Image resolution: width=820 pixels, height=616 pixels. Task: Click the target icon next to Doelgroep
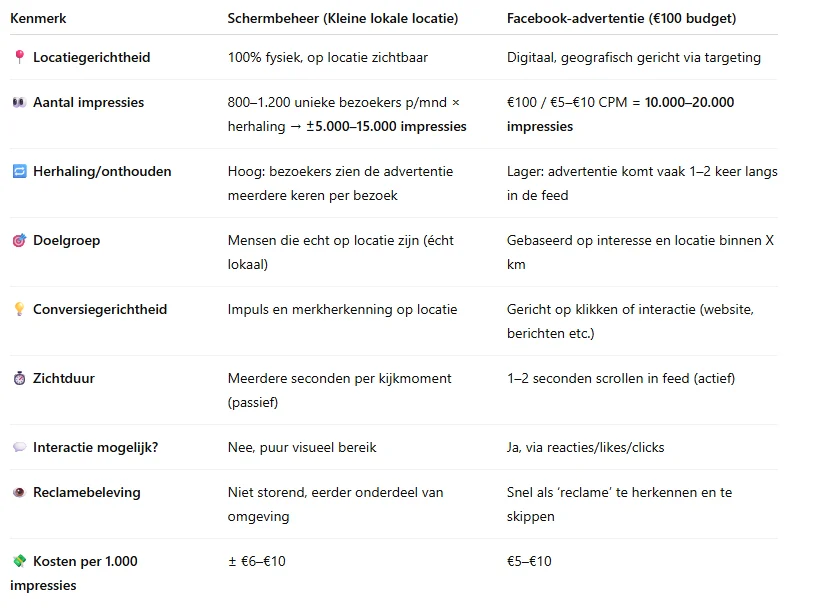[x=19, y=240]
